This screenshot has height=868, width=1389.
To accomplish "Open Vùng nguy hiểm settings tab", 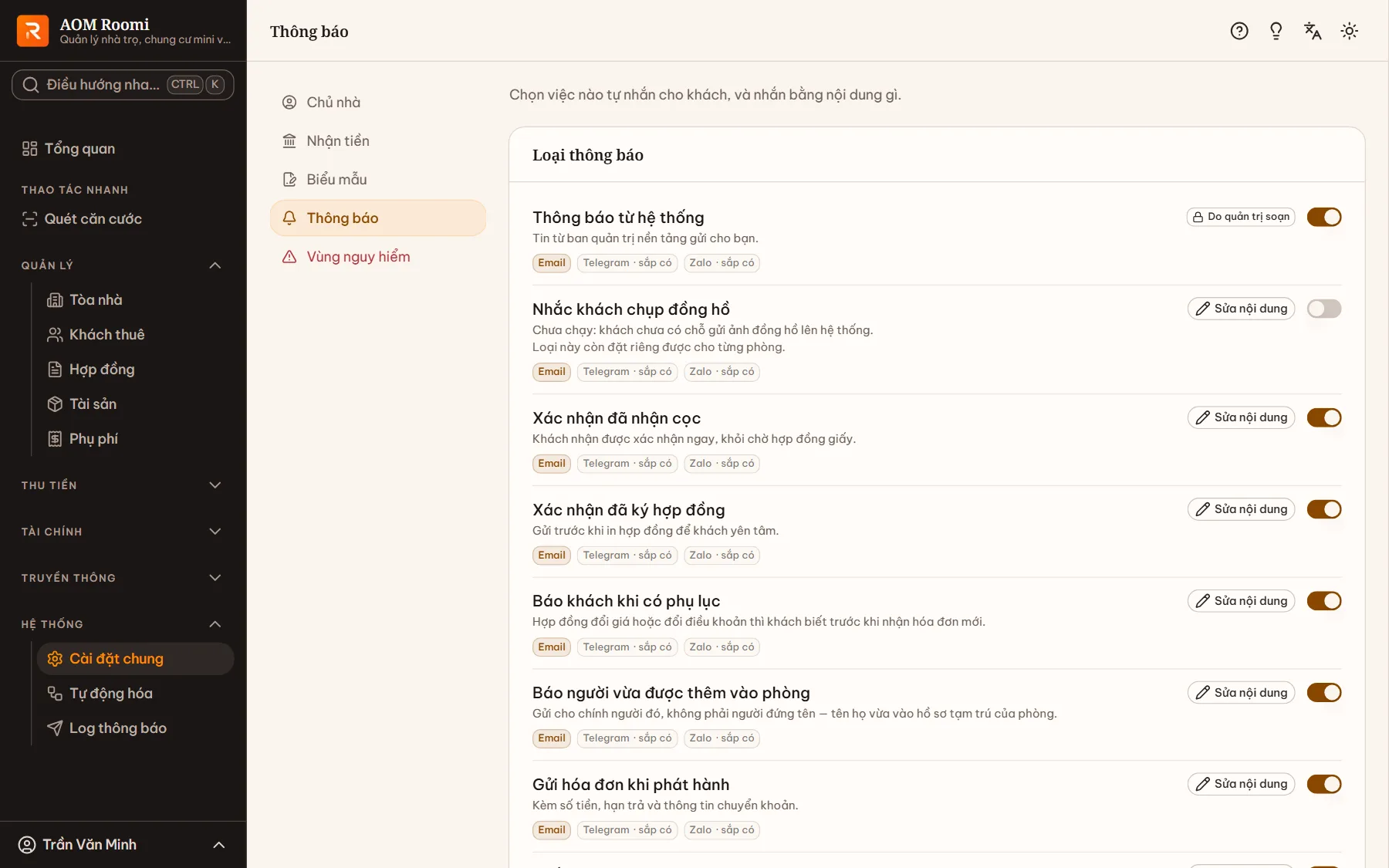I will coord(378,257).
